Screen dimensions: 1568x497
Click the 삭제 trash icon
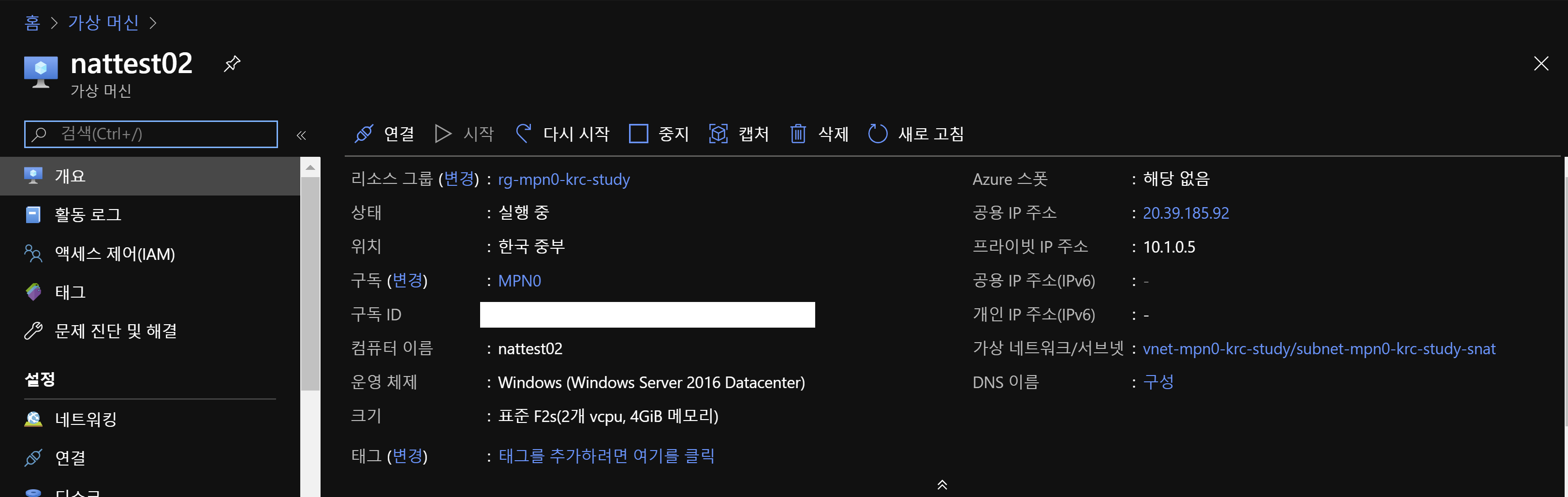point(798,134)
